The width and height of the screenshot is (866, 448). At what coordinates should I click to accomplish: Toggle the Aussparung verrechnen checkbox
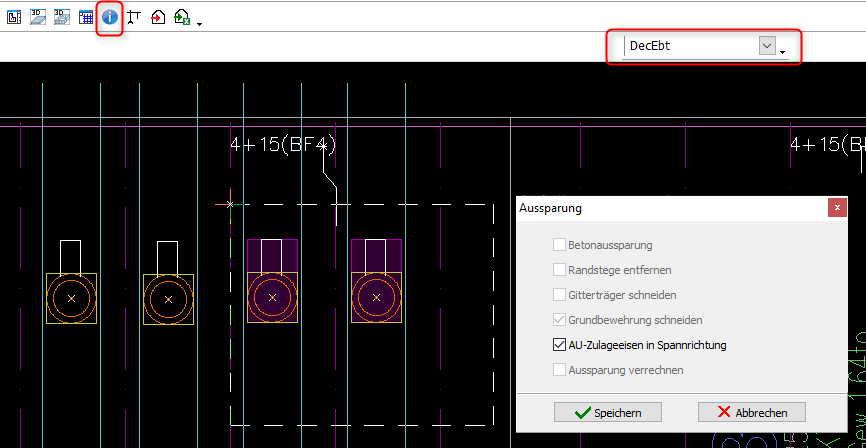[x=559, y=370]
